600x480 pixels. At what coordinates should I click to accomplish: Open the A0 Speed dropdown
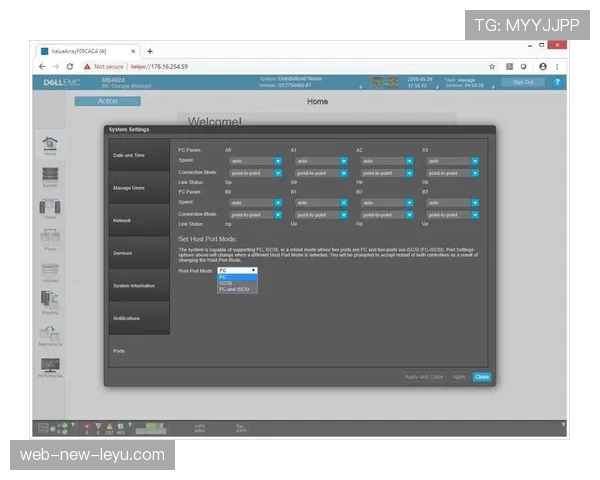tap(256, 161)
